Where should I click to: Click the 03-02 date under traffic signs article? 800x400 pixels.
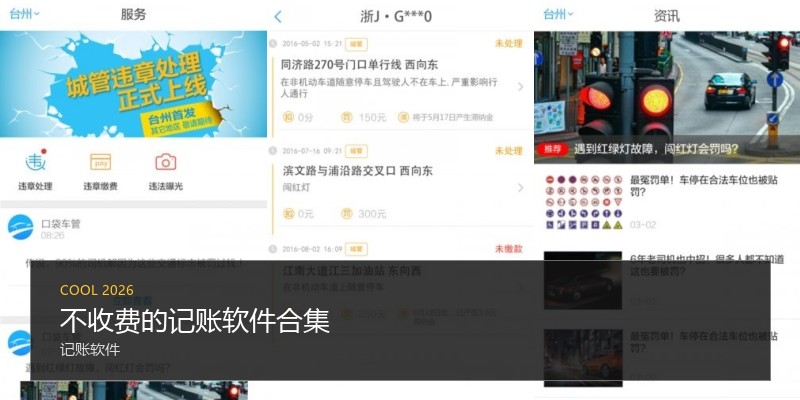pos(643,225)
